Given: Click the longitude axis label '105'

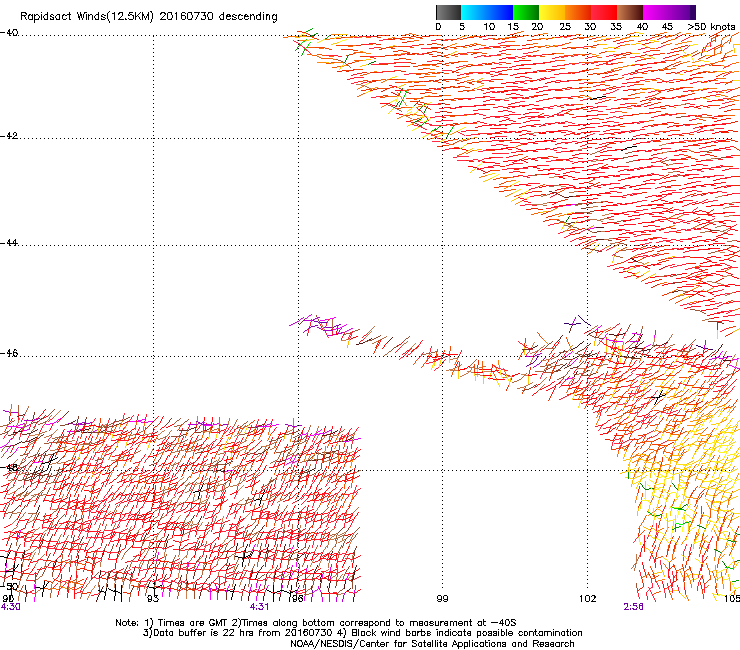Looking at the screenshot, I should 732,599.
